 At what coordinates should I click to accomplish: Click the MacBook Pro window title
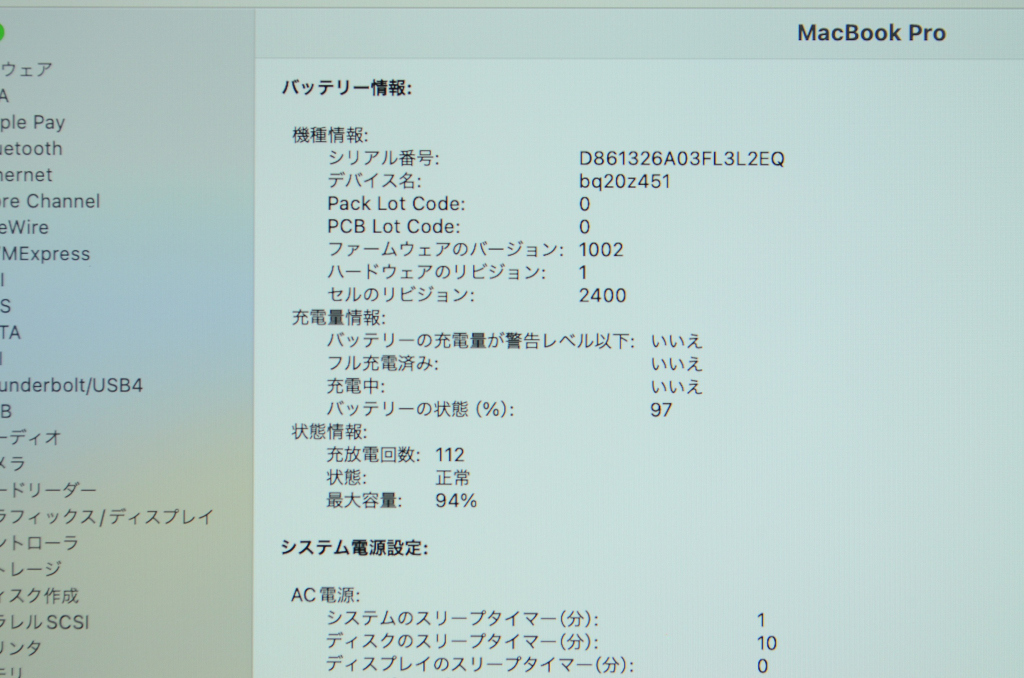tap(871, 33)
